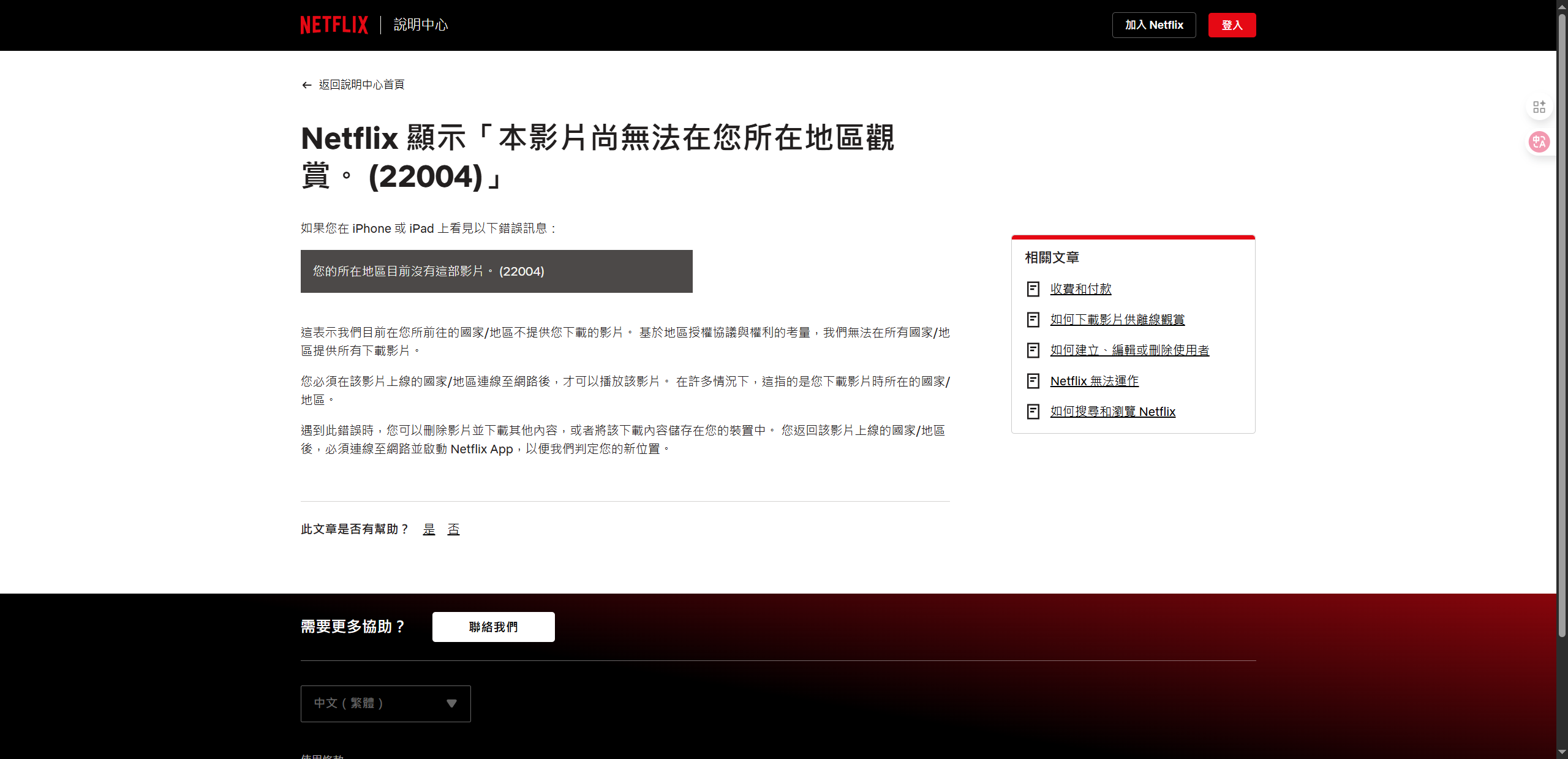This screenshot has height=759, width=1568.
Task: Click the document icon beside 如何建立、編輯或刪除使用者
Action: tap(1033, 350)
